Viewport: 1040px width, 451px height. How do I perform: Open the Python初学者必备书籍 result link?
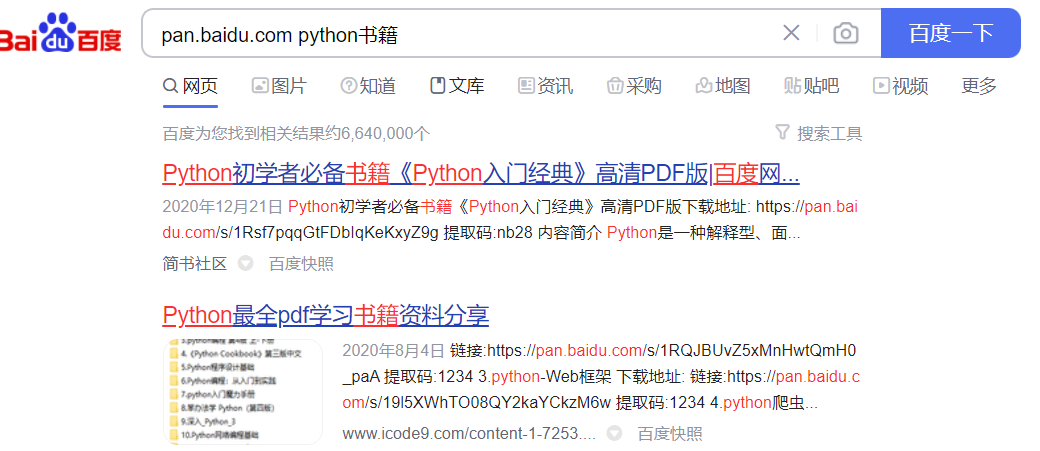pyautogui.click(x=481, y=174)
